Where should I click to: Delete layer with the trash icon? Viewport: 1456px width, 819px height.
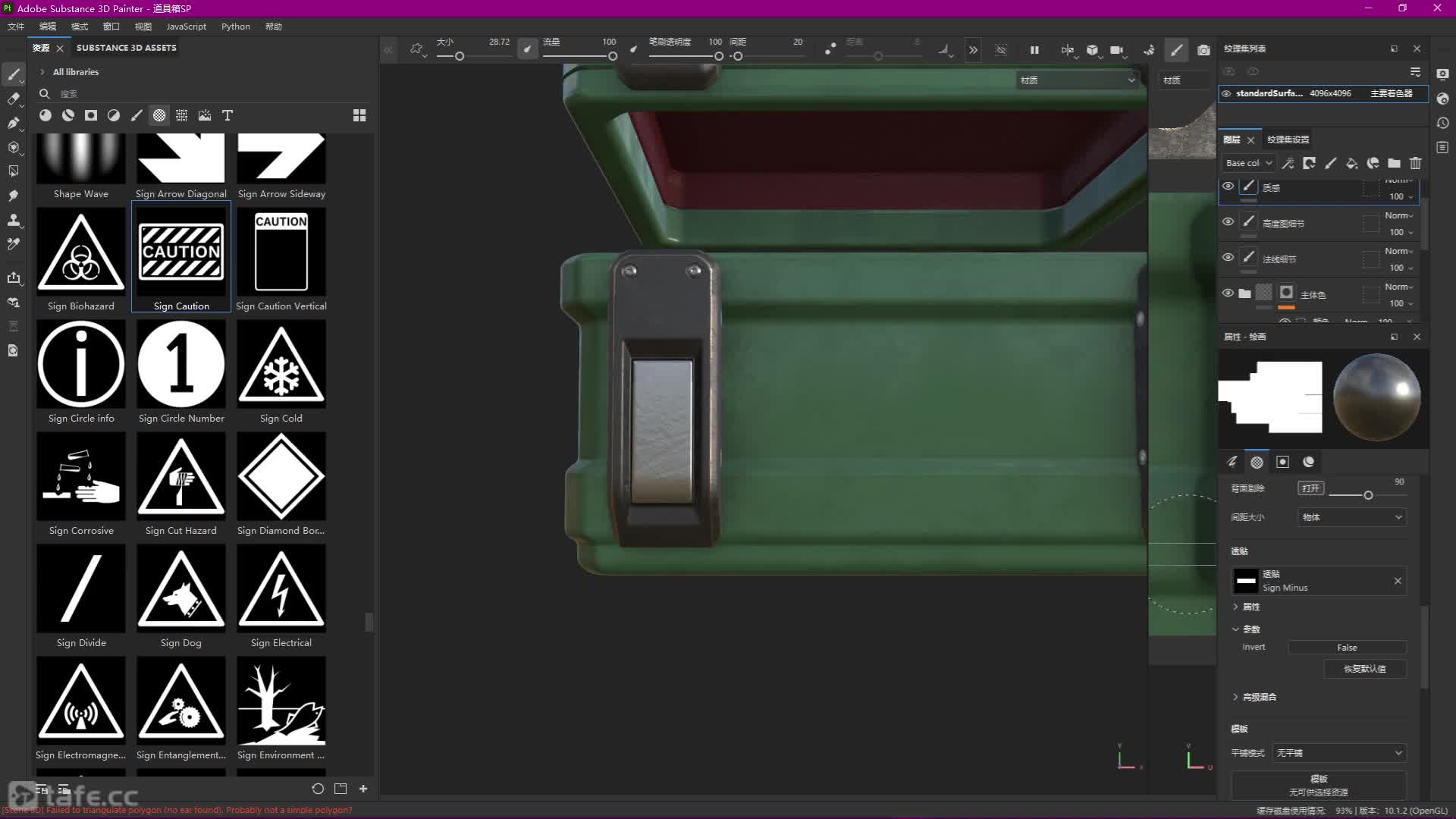tap(1415, 163)
